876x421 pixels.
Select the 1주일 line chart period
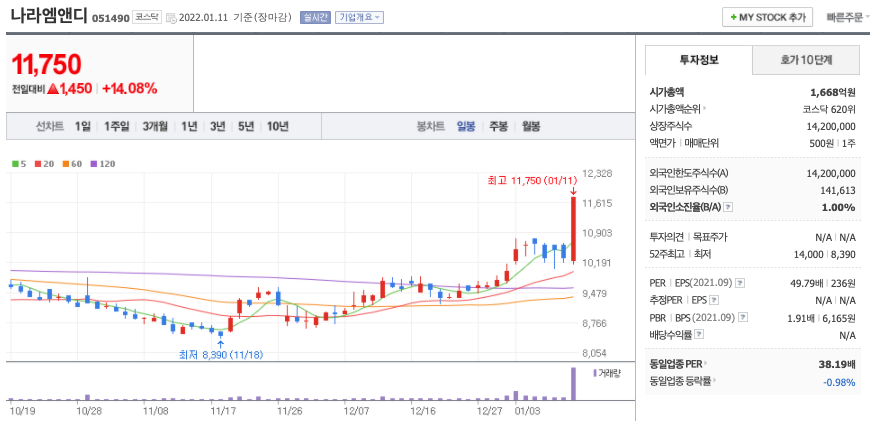pyautogui.click(x=116, y=126)
